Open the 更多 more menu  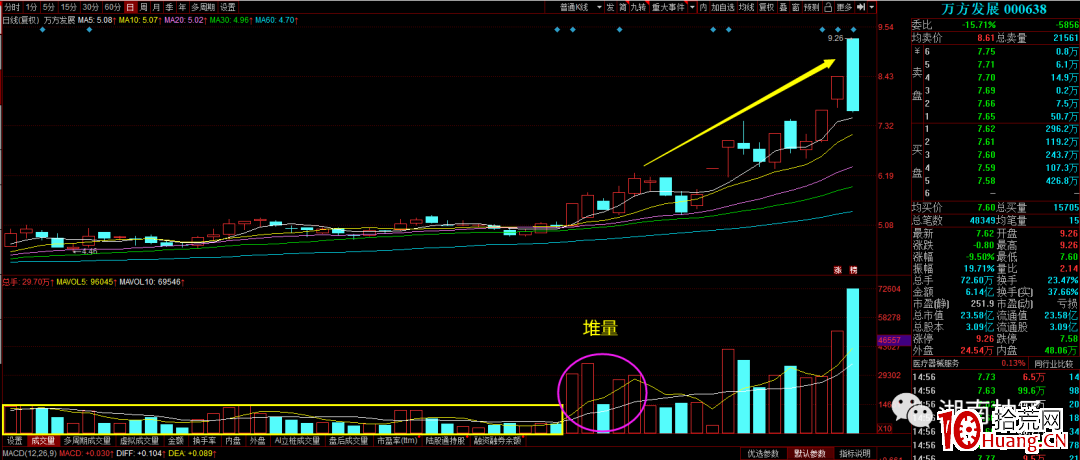pyautogui.click(x=844, y=8)
